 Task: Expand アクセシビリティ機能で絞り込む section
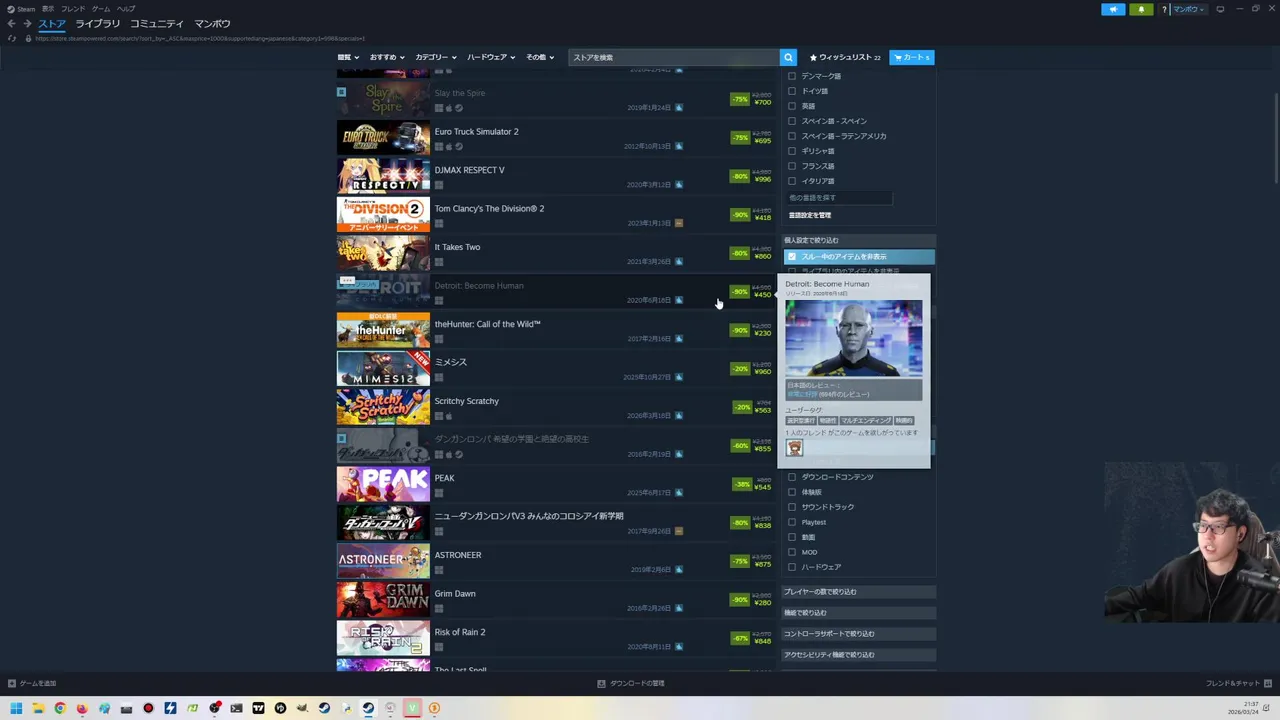pos(858,655)
